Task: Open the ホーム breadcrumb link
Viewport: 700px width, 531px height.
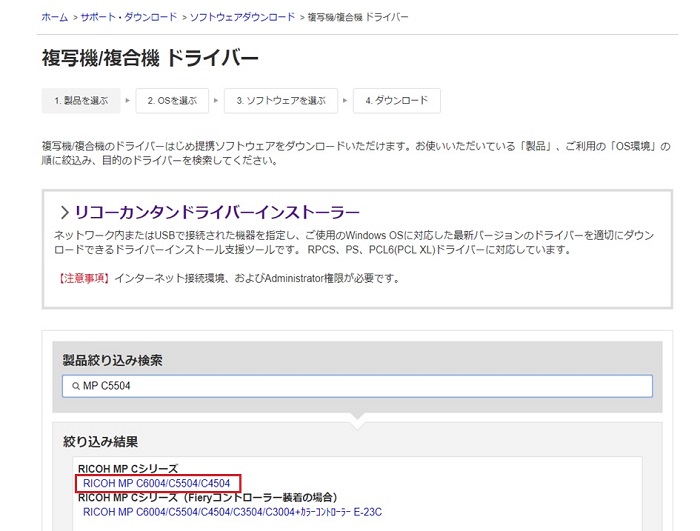Action: pos(54,17)
